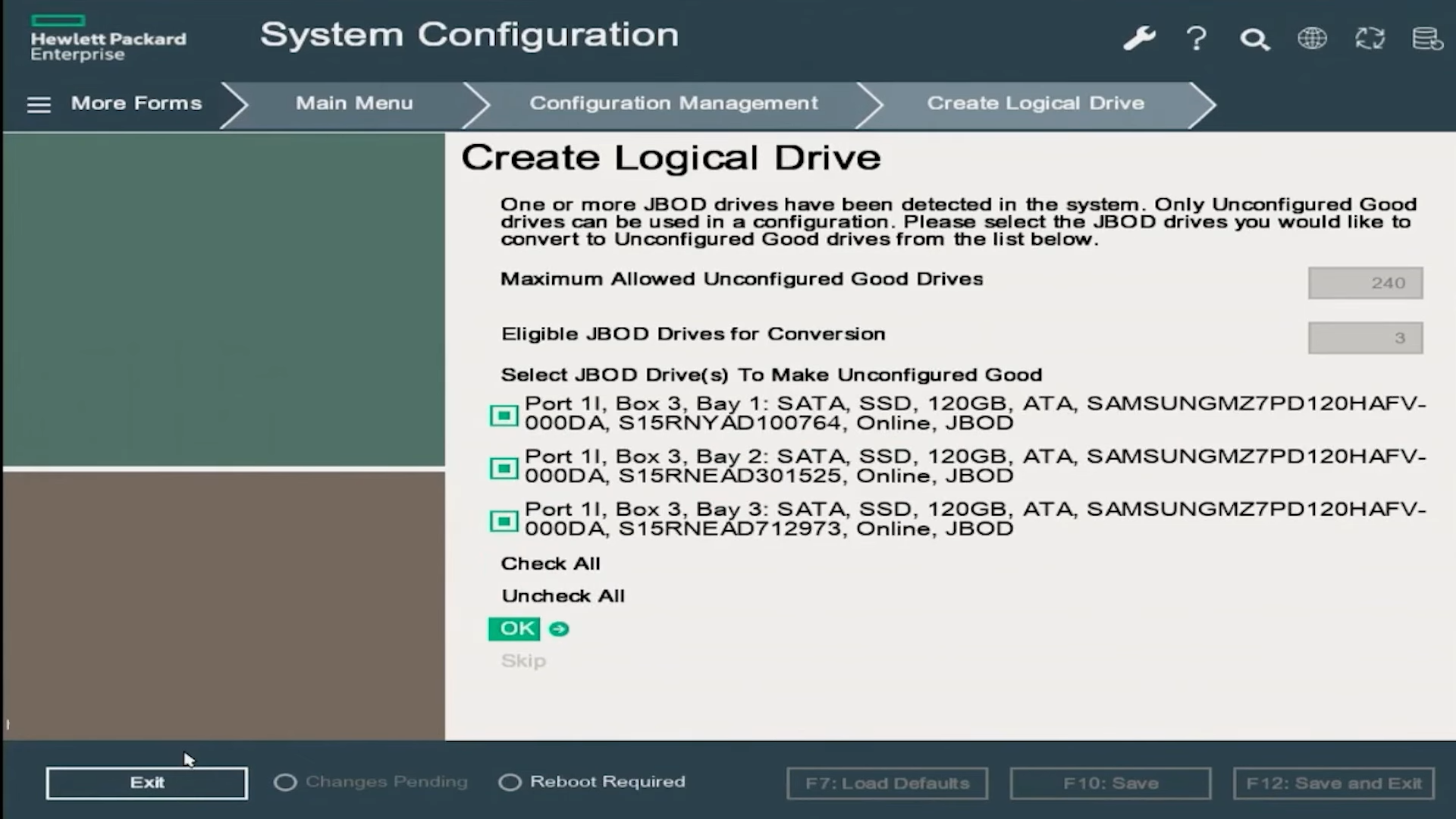Open the More Forms hamburger menu icon
Screen dimensions: 1456x819
(39, 105)
